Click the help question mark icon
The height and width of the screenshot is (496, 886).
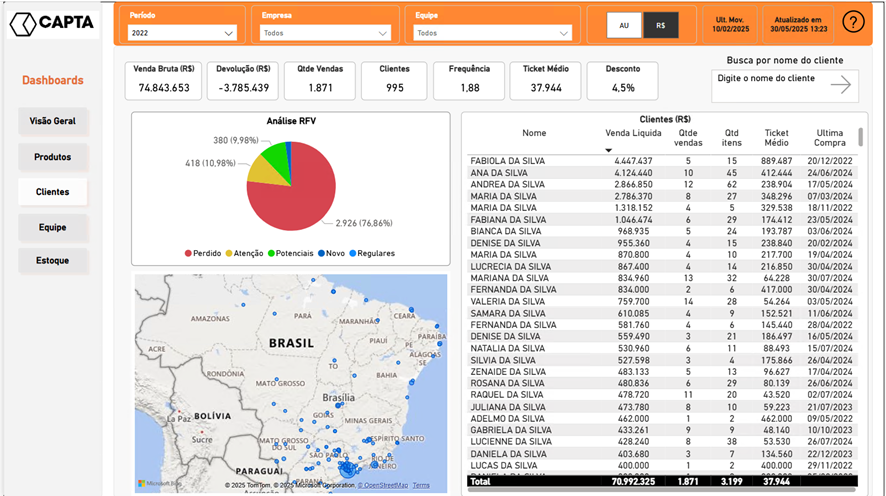[853, 22]
